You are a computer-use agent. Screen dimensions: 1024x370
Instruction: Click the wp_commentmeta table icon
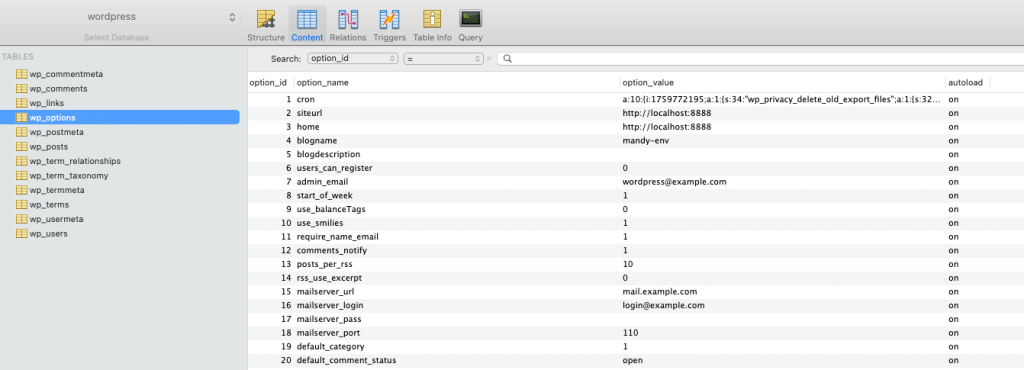pos(22,74)
